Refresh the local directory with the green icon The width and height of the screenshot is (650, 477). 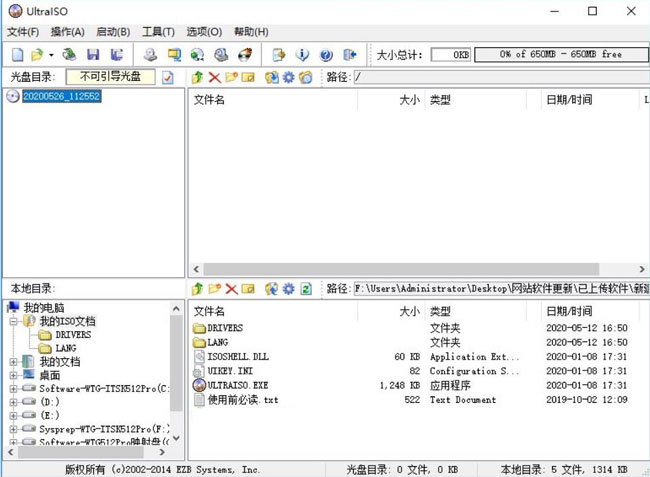click(x=306, y=289)
